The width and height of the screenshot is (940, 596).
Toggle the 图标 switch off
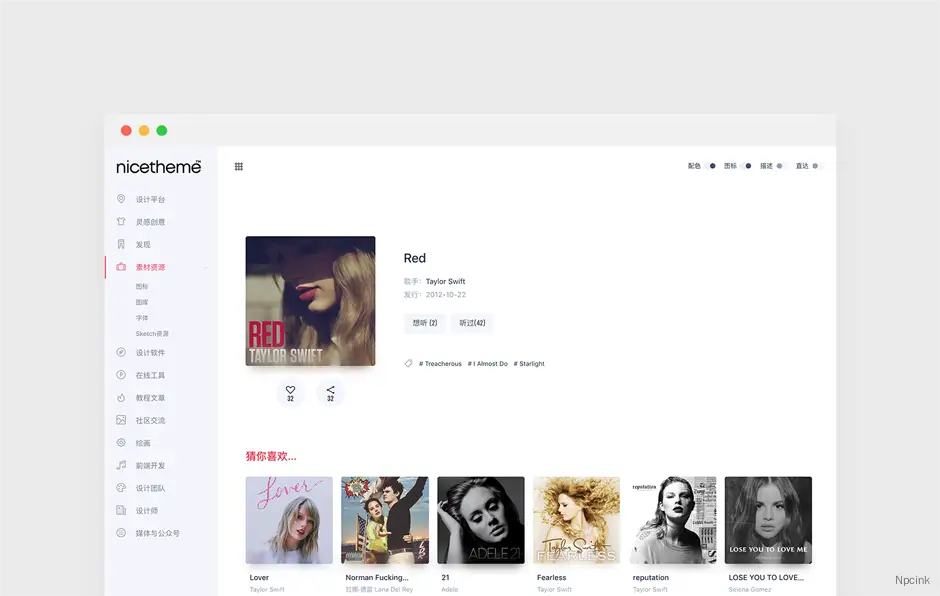[x=746, y=166]
